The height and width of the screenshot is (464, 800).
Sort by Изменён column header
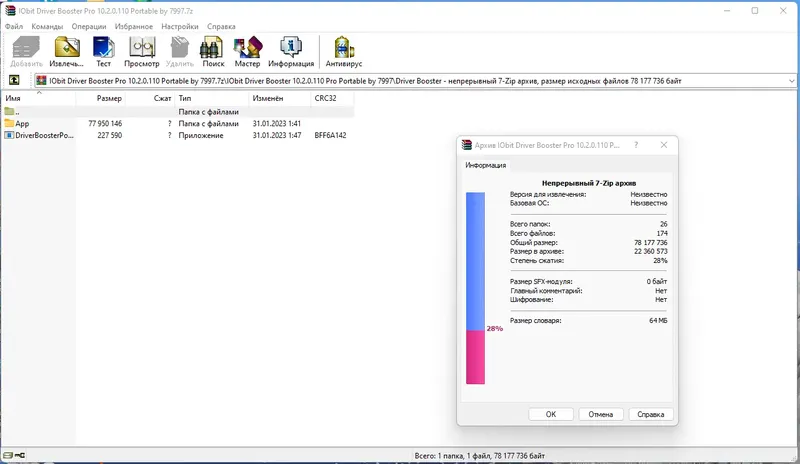click(280, 98)
